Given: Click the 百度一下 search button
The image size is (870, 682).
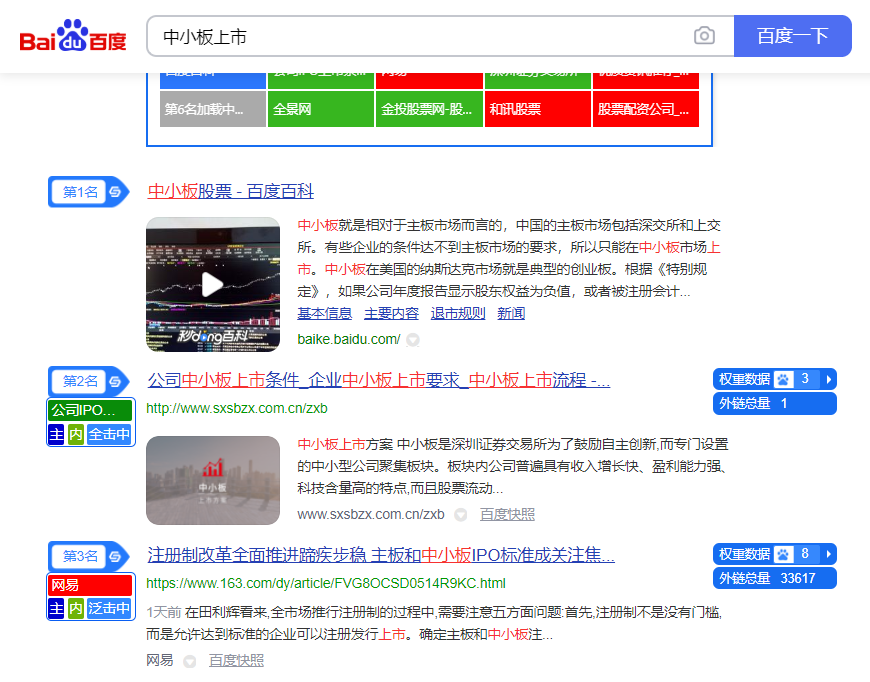Looking at the screenshot, I should click(792, 36).
